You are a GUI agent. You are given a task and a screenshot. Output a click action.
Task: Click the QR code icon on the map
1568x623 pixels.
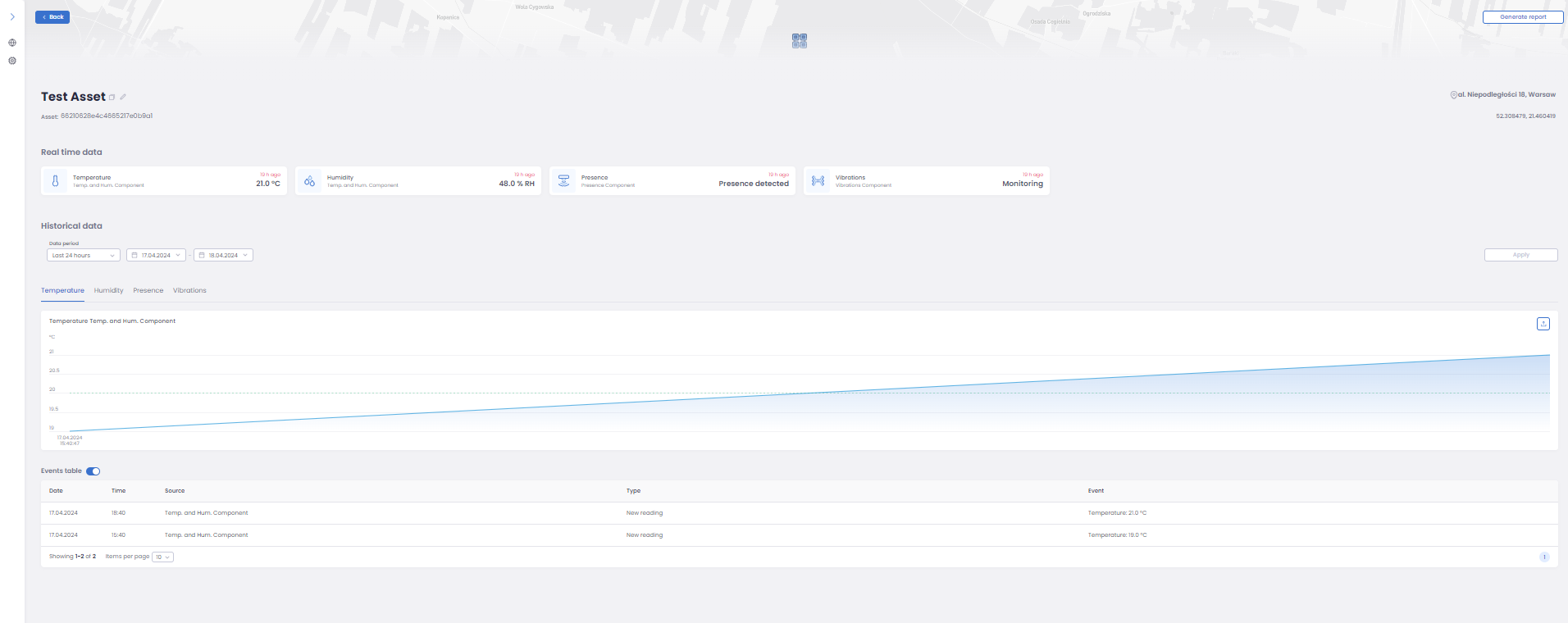pyautogui.click(x=800, y=41)
